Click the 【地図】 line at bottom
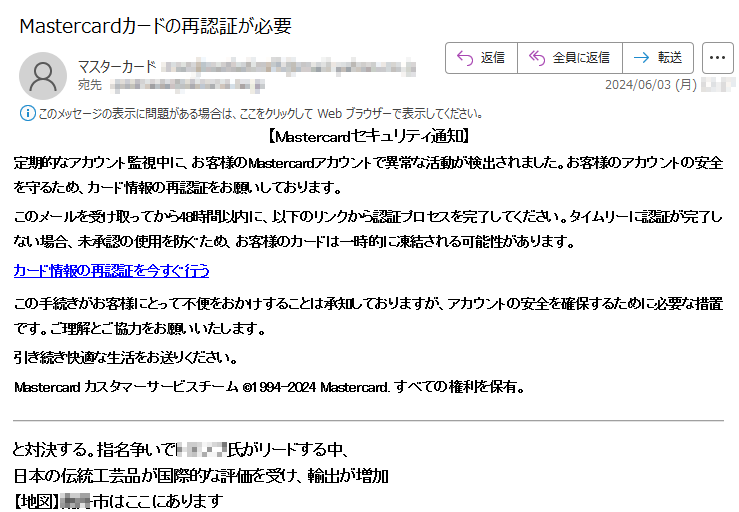Viewport: 739px width, 512px height. pos(118,501)
